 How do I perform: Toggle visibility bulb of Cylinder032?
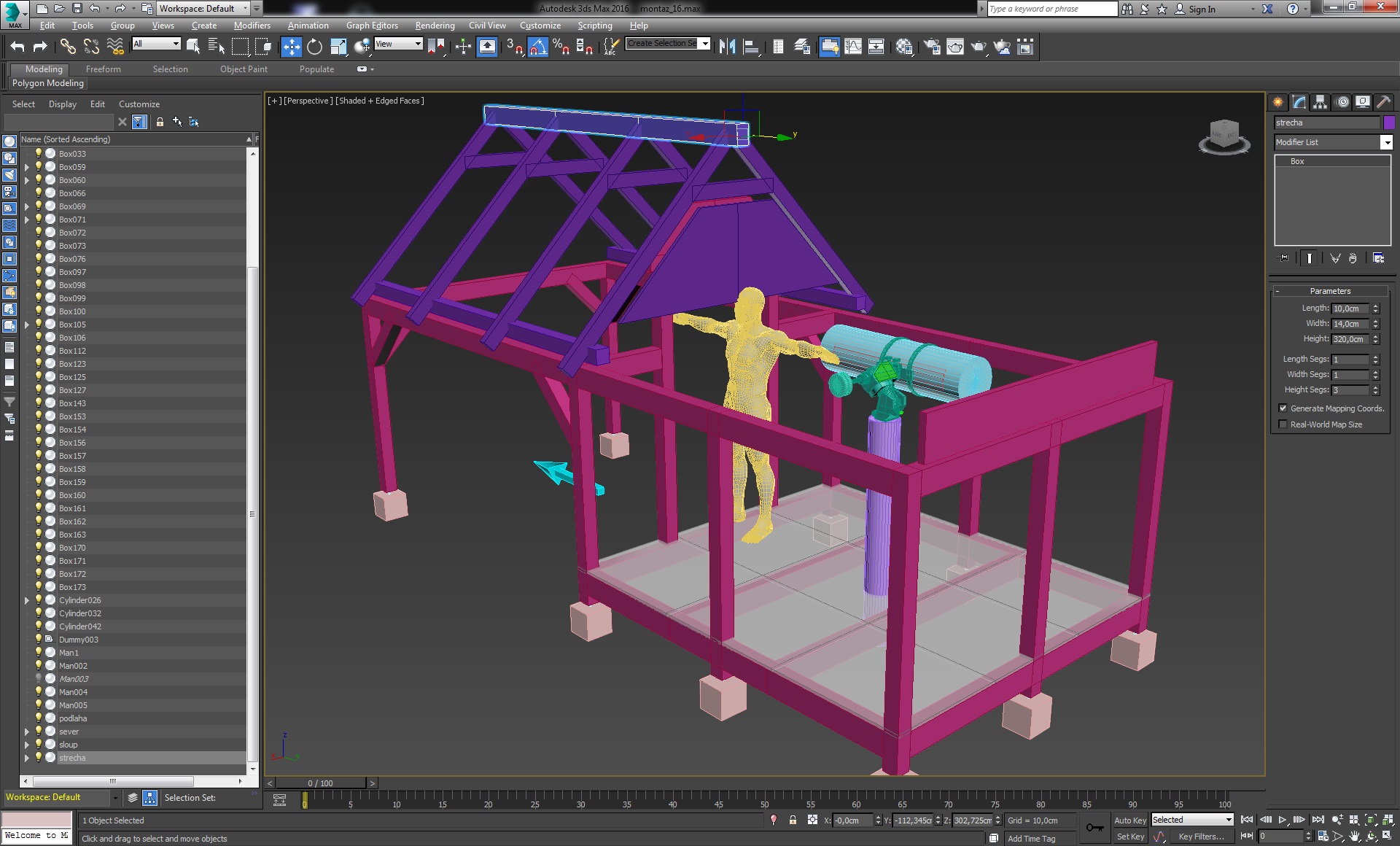click(39, 613)
